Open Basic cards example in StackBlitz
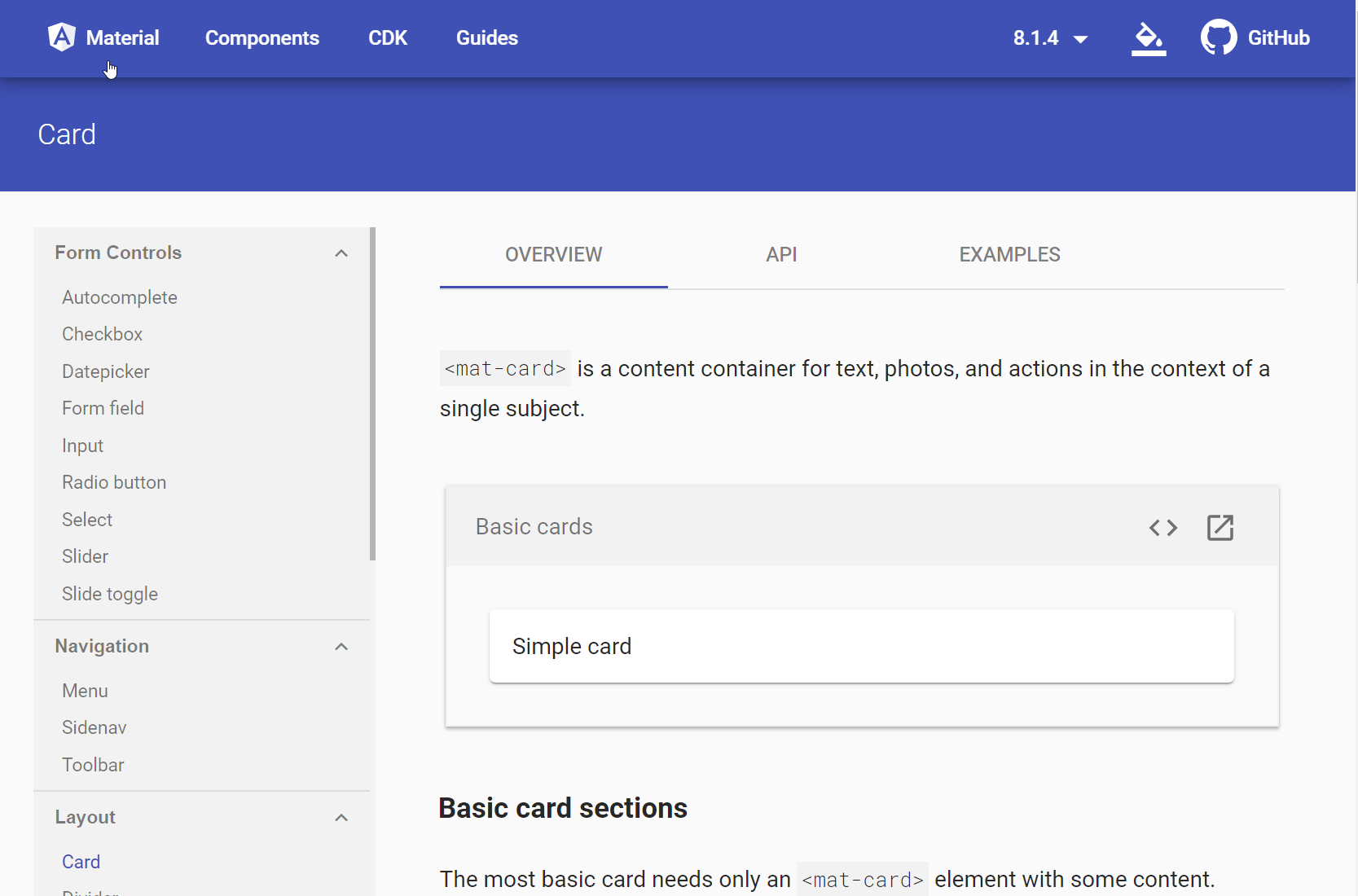 click(1220, 528)
